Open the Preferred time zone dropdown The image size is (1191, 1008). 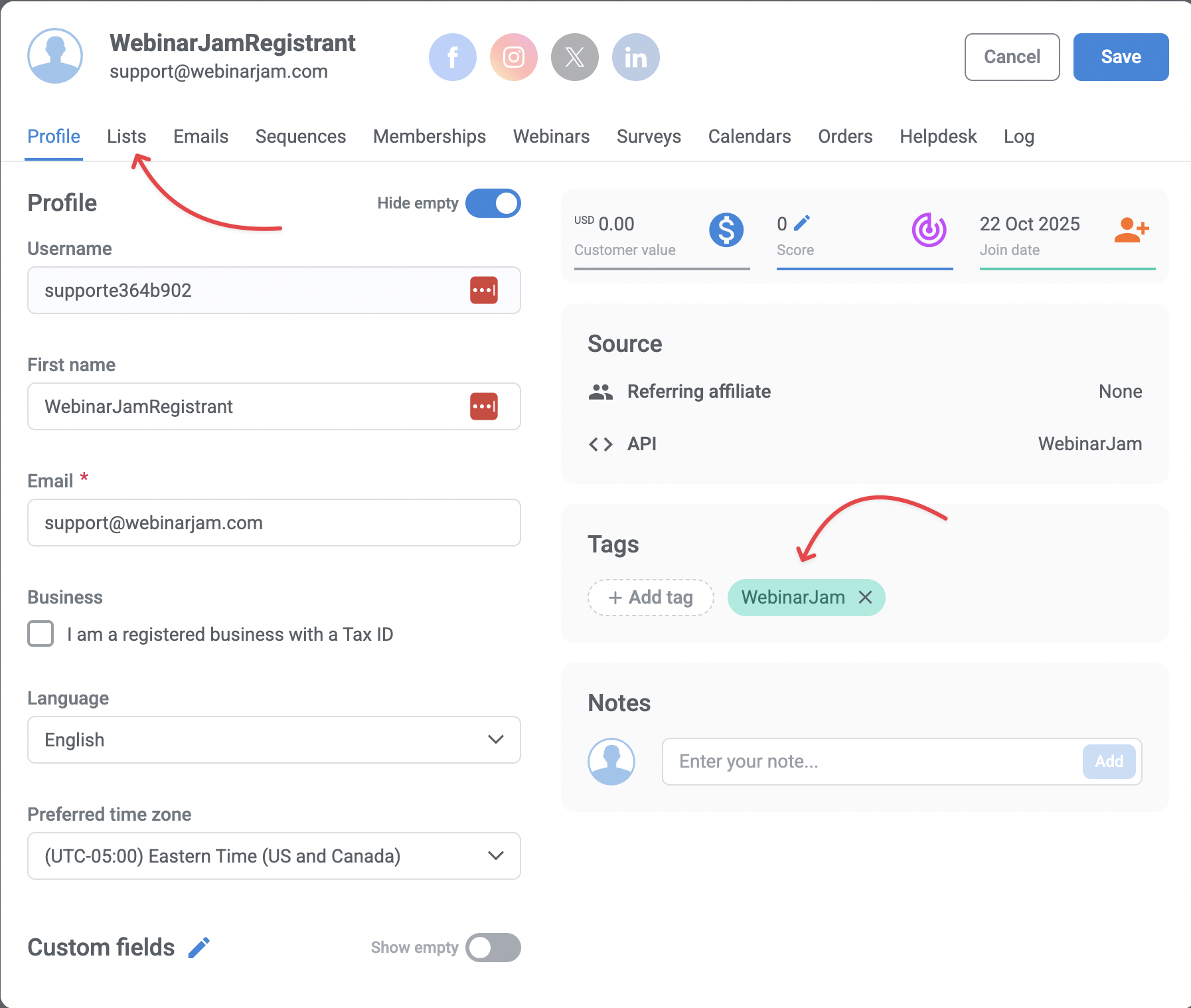[274, 856]
